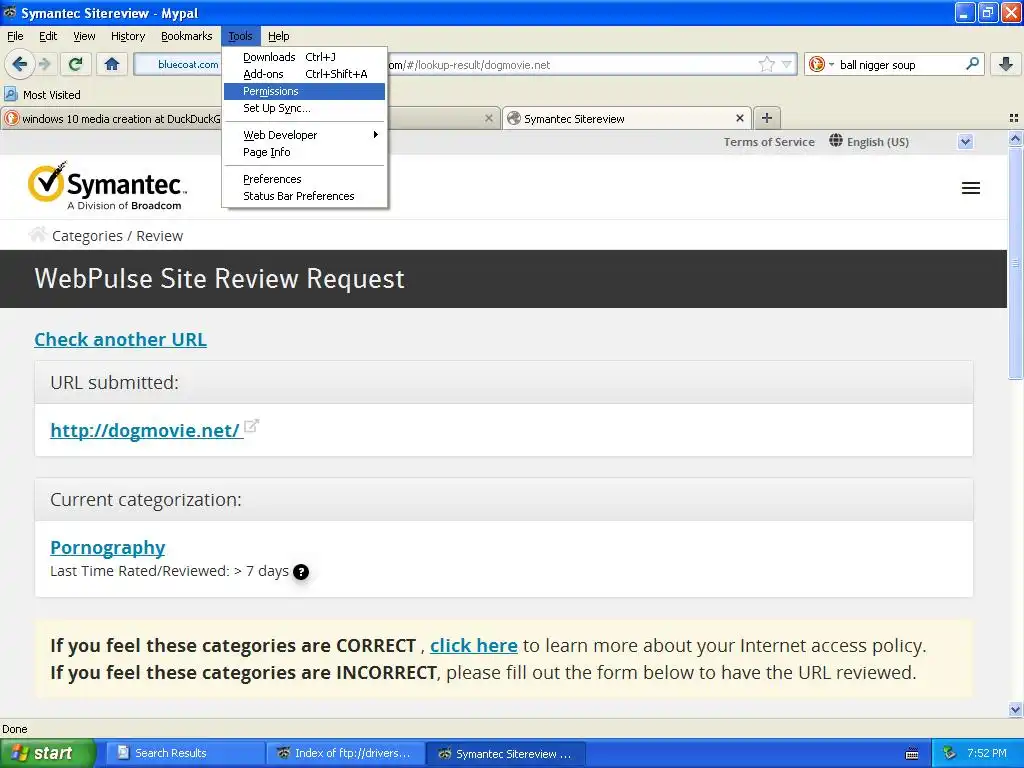The image size is (1024, 768).
Task: Open the Windows start button
Action: [48, 753]
